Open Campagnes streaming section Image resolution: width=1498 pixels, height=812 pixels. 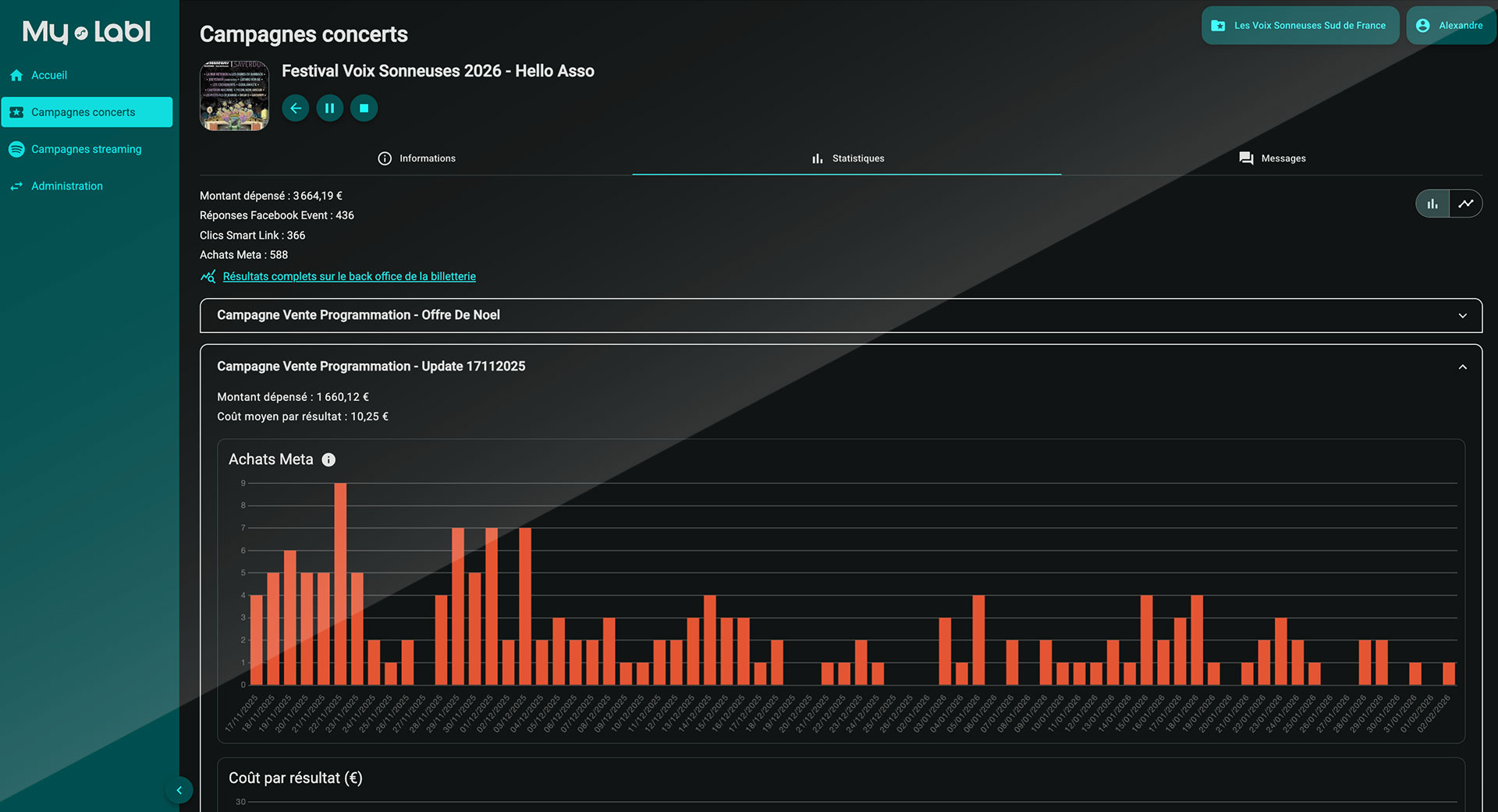(86, 149)
